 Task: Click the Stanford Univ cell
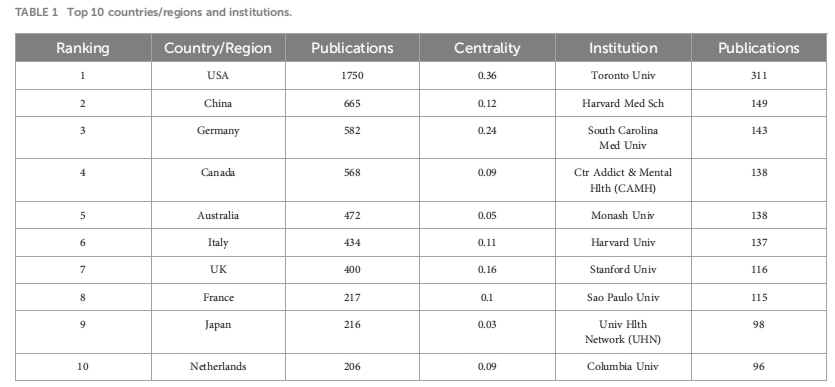point(623,270)
